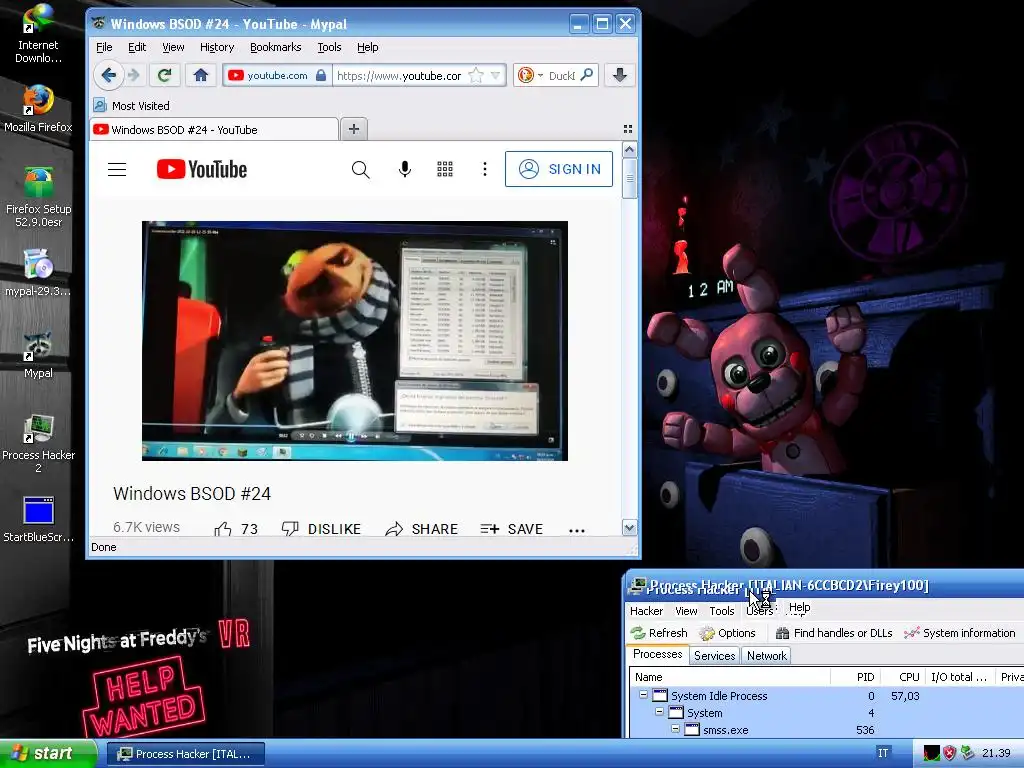Click Process Hacker taskbar button
This screenshot has width=1024, height=768.
click(185, 754)
